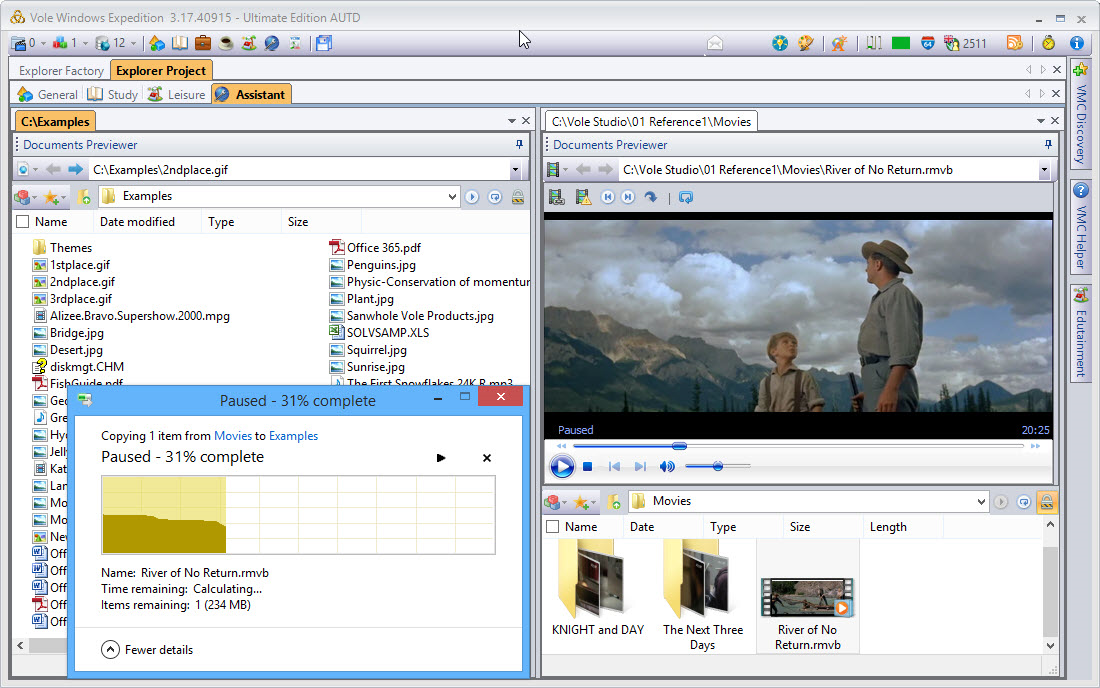Switch to the Explorer Factory tab

point(62,71)
